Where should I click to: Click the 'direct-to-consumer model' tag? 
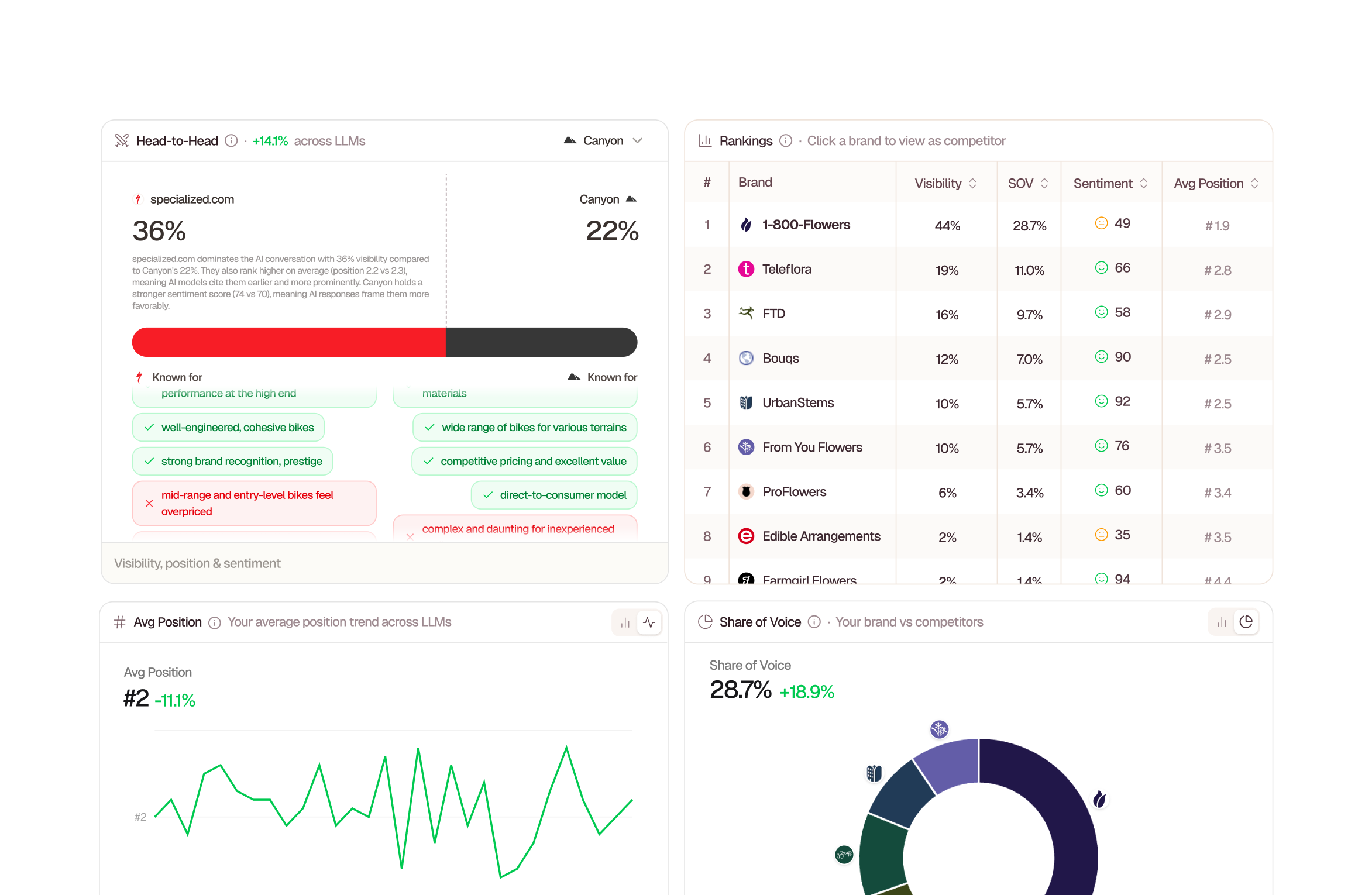tap(554, 495)
